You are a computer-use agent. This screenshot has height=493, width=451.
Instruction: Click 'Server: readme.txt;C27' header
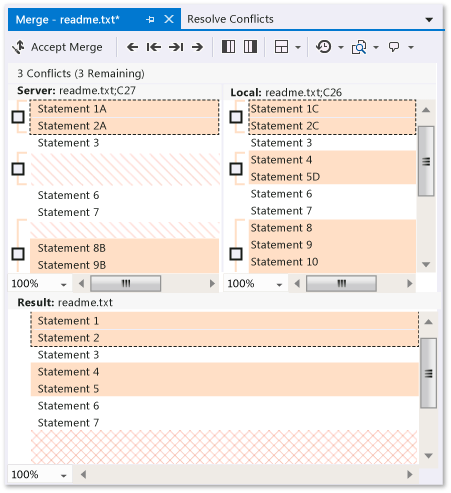(76, 90)
